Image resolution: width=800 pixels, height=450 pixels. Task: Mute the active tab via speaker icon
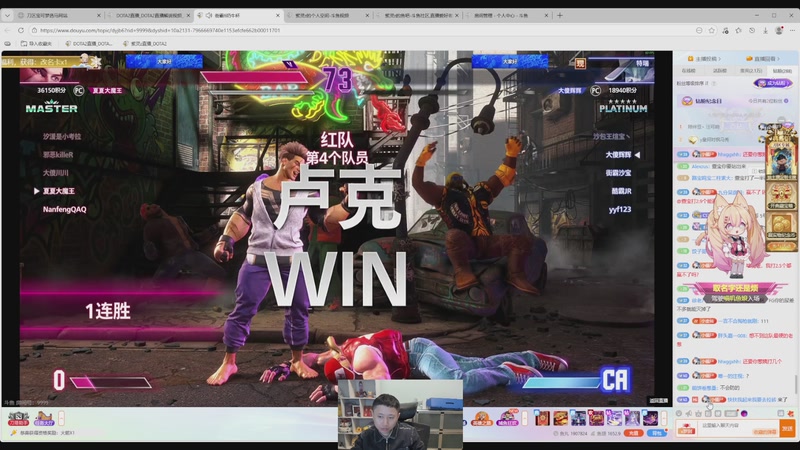(x=209, y=15)
